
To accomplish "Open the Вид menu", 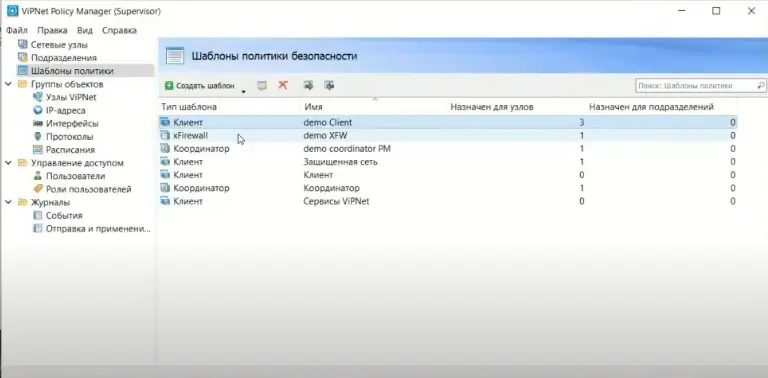I will pyautogui.click(x=85, y=30).
